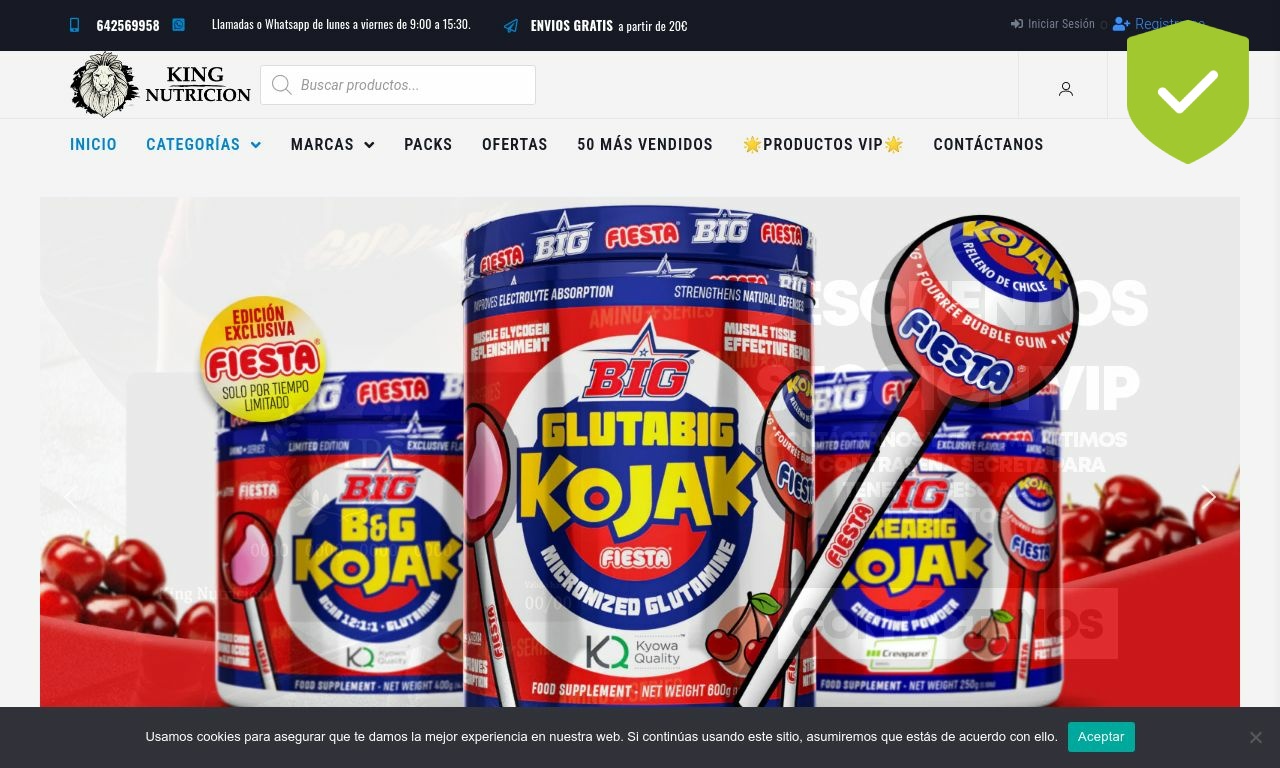Open the OFERTAS menu item
The height and width of the screenshot is (768, 1280).
tap(515, 144)
